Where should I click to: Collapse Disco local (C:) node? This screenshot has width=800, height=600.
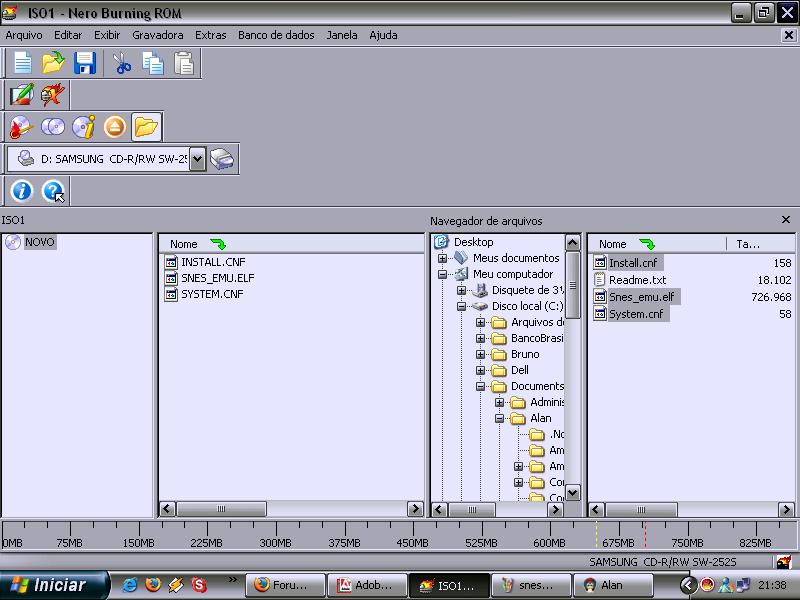[461, 307]
